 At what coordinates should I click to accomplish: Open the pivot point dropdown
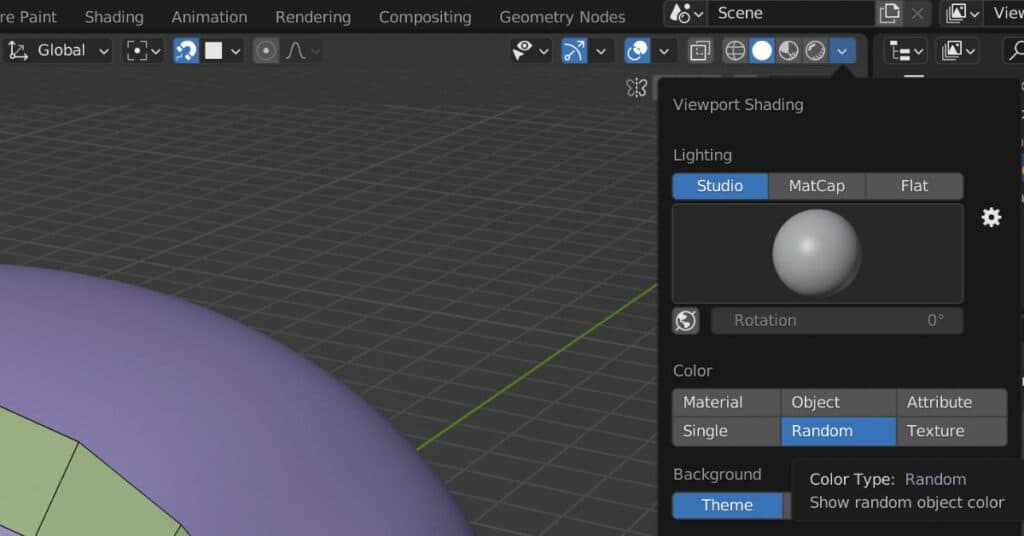pyautogui.click(x=143, y=51)
